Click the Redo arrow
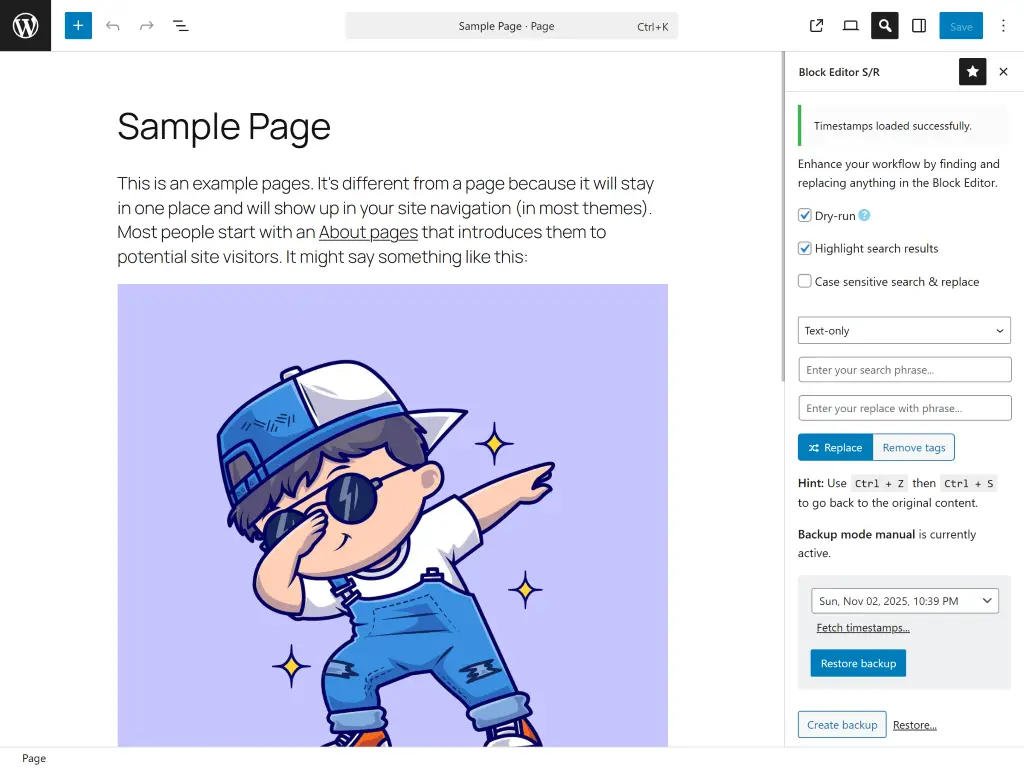The image size is (1024, 768). (x=146, y=25)
